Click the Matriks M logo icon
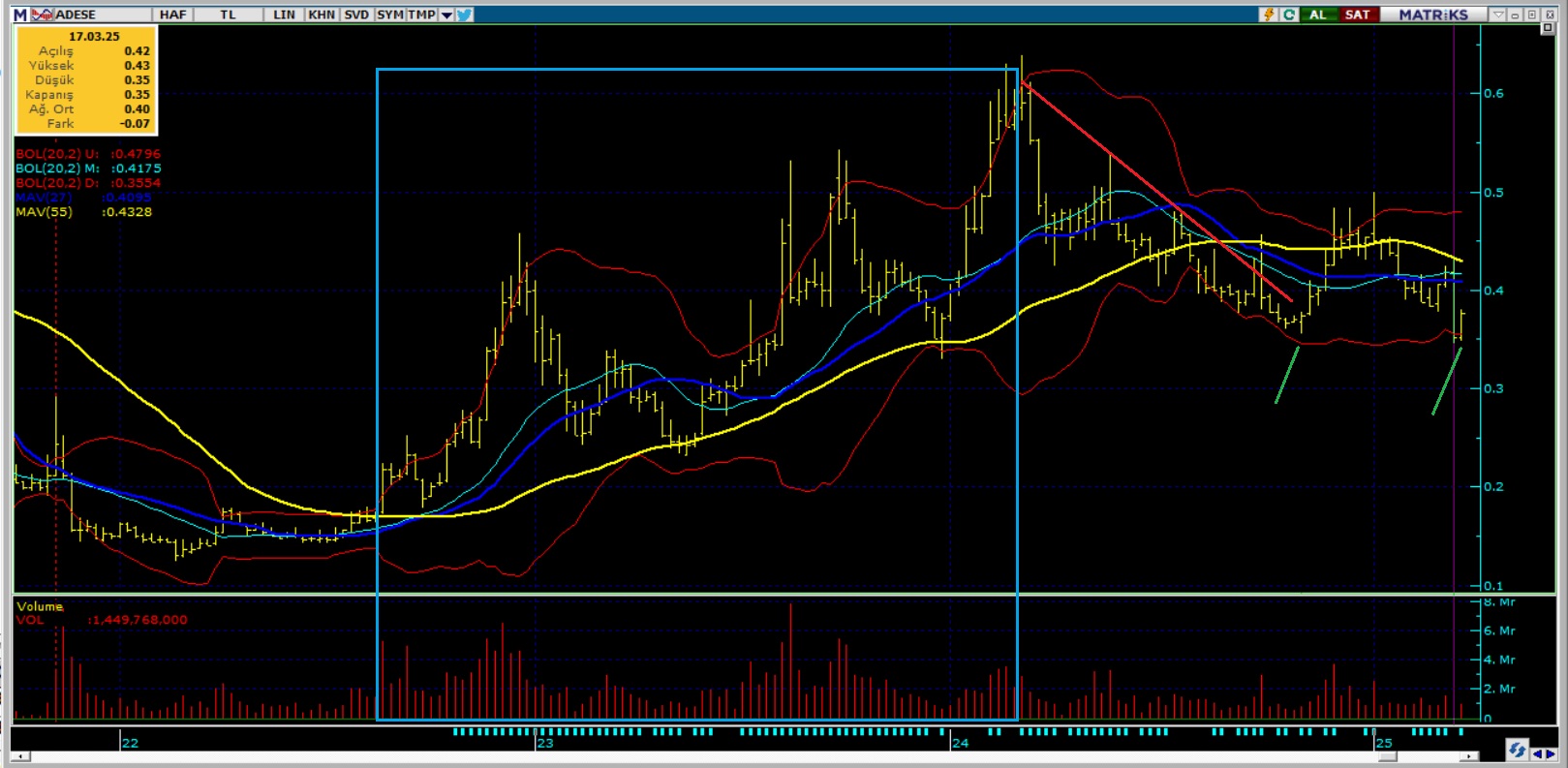Screen dimensions: 1568x768 (x=19, y=15)
